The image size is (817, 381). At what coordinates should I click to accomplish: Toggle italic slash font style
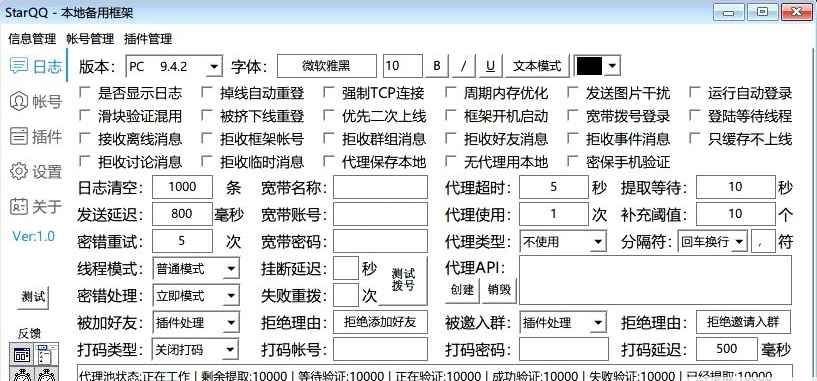tap(464, 66)
